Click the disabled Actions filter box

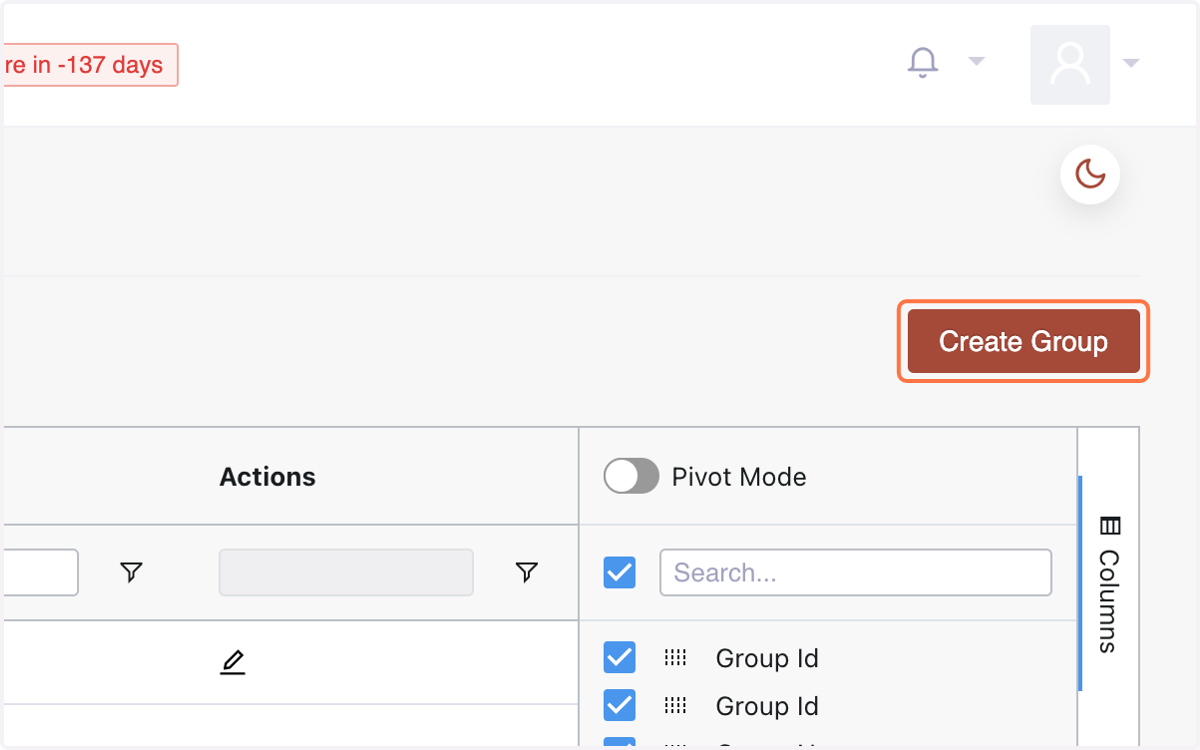click(346, 572)
